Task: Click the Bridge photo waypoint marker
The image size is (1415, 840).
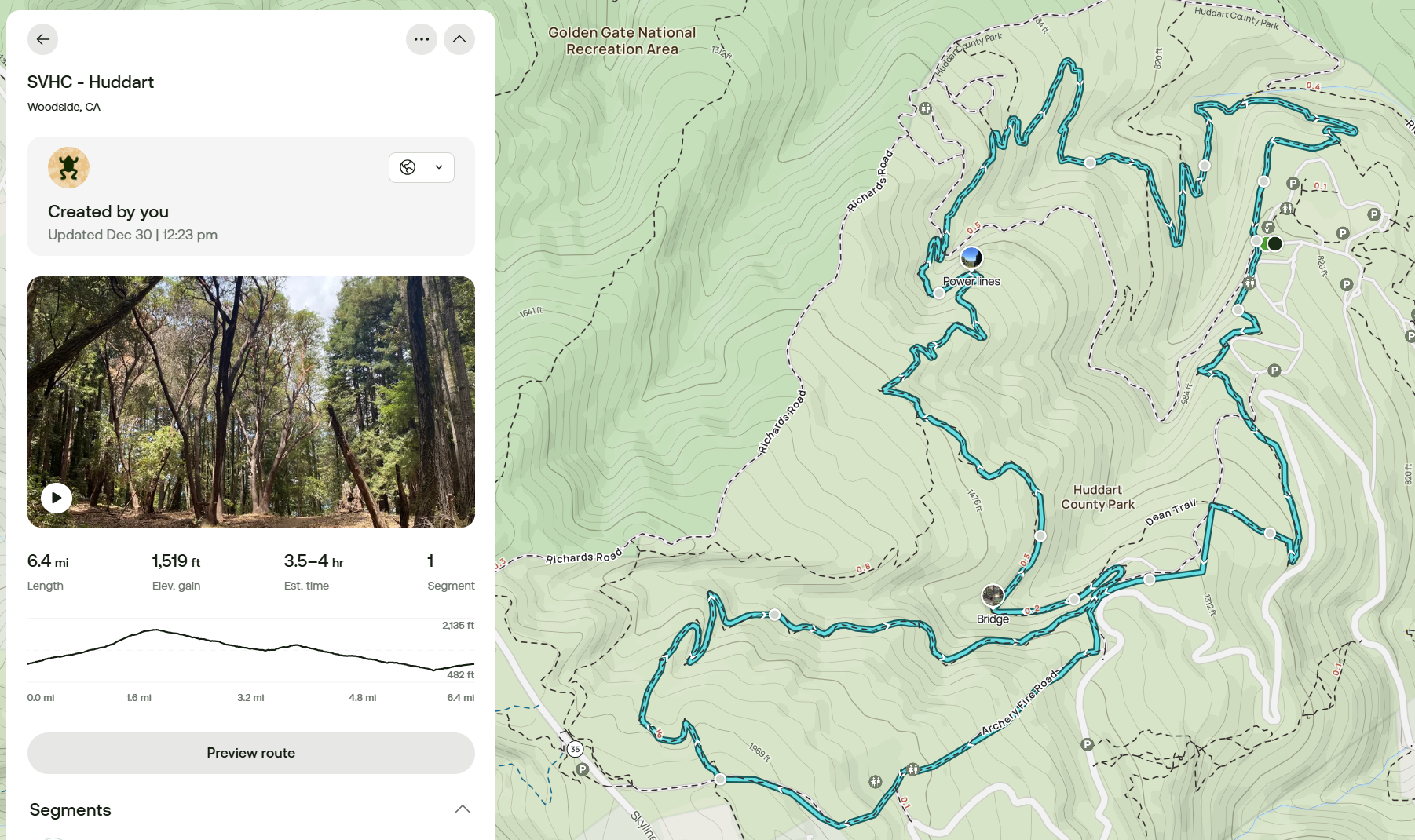Action: point(993,595)
